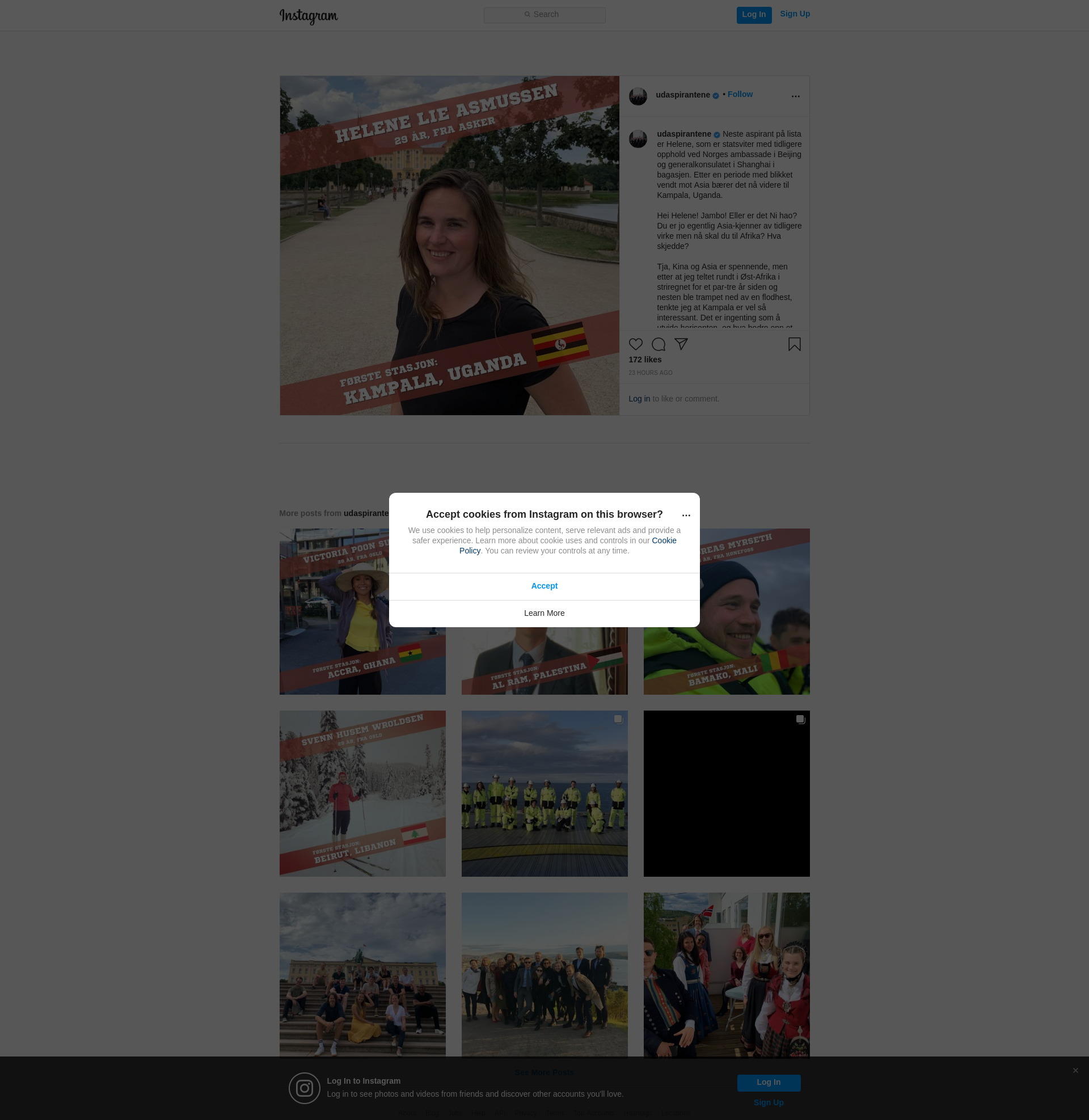The image size is (1089, 1120).
Task: Click the Instagram logo in header
Action: click(309, 16)
